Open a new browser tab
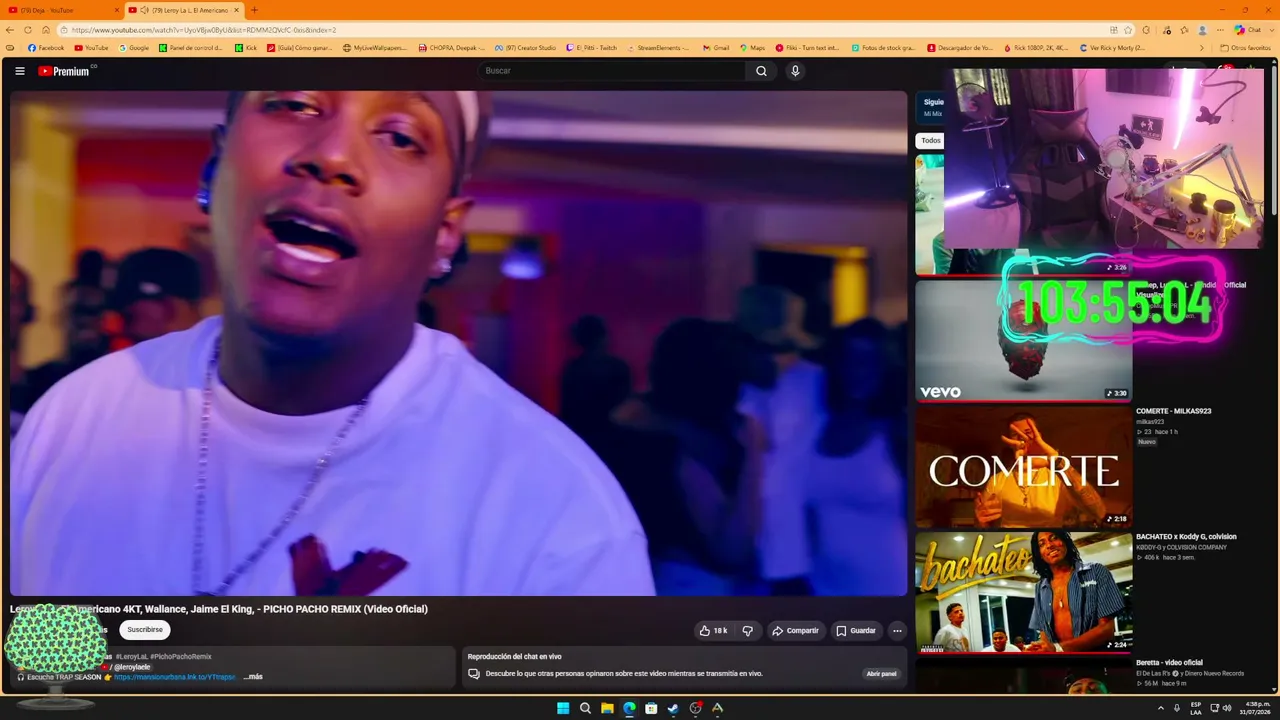This screenshot has width=1280, height=720. pos(254,10)
